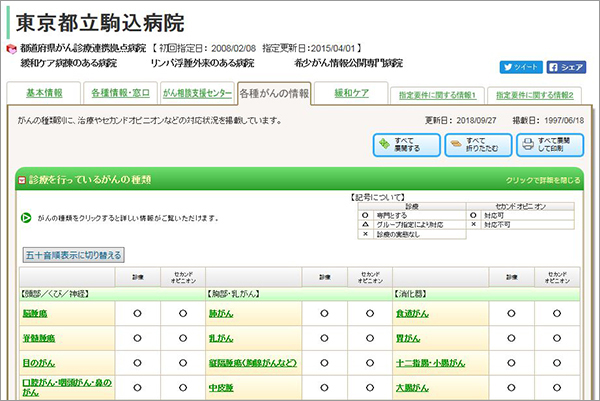The height and width of the screenshot is (401, 600).
Task: Click the 【頭部／くび／神経】 category header
Action: pyautogui.click(x=55, y=294)
